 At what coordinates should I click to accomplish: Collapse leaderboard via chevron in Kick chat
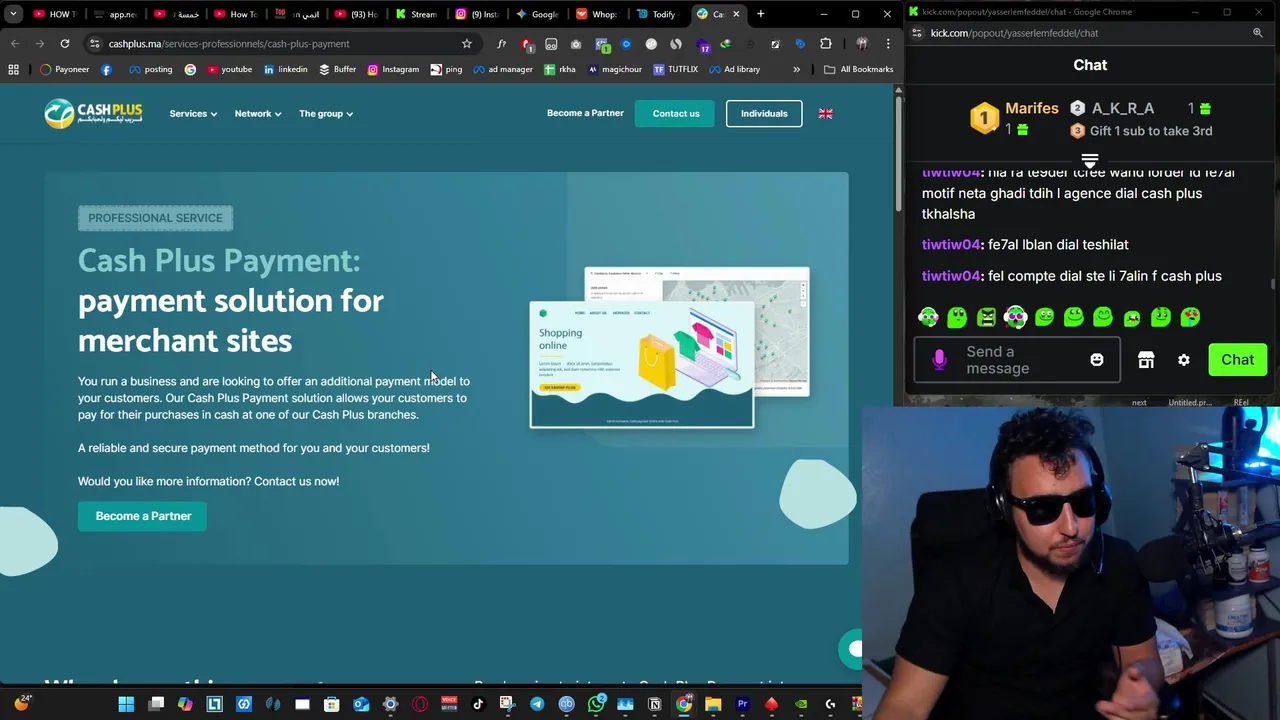tap(1090, 160)
